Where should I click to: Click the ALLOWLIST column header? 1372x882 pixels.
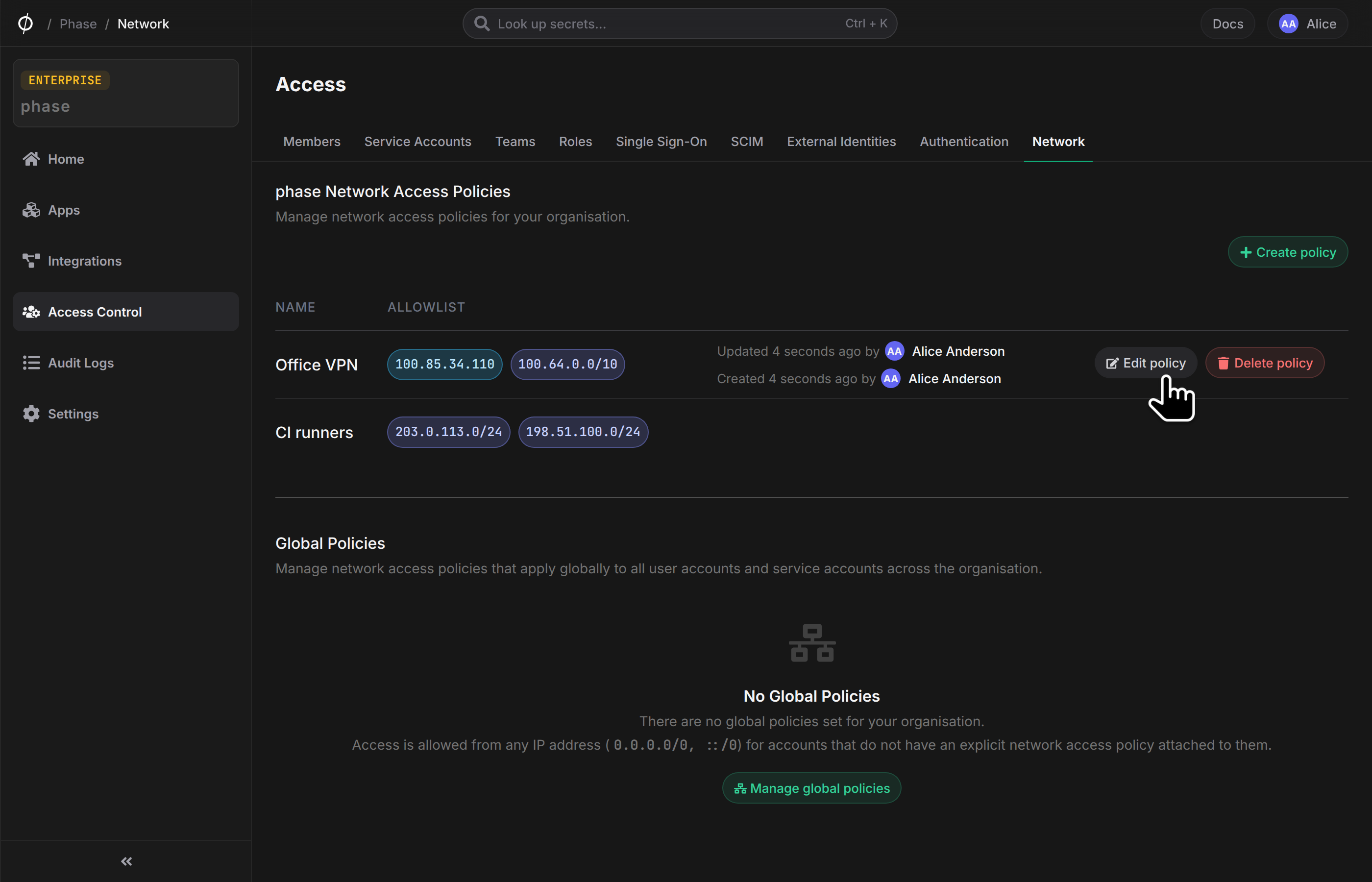426,307
